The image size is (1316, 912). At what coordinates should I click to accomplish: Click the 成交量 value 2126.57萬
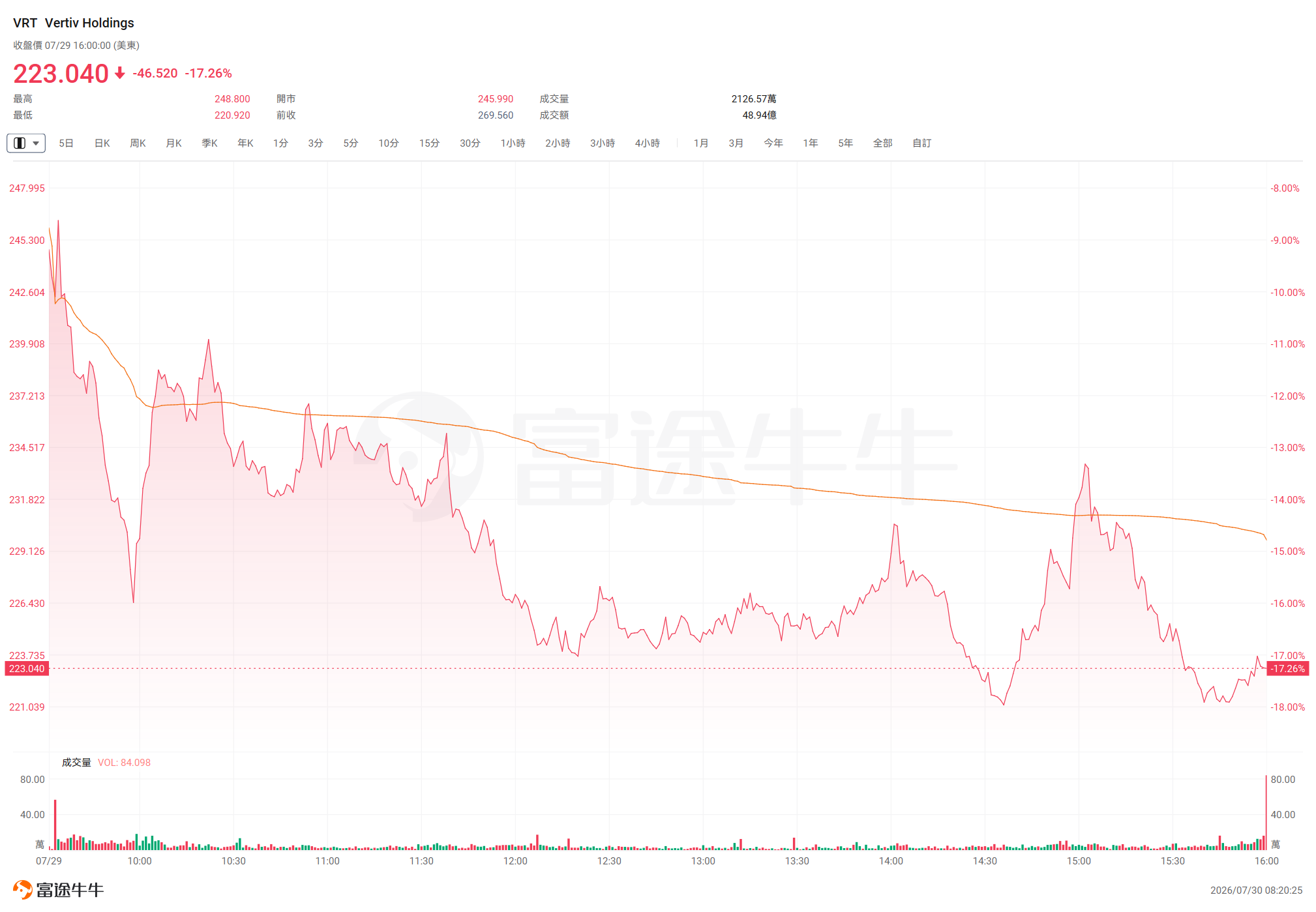click(754, 99)
